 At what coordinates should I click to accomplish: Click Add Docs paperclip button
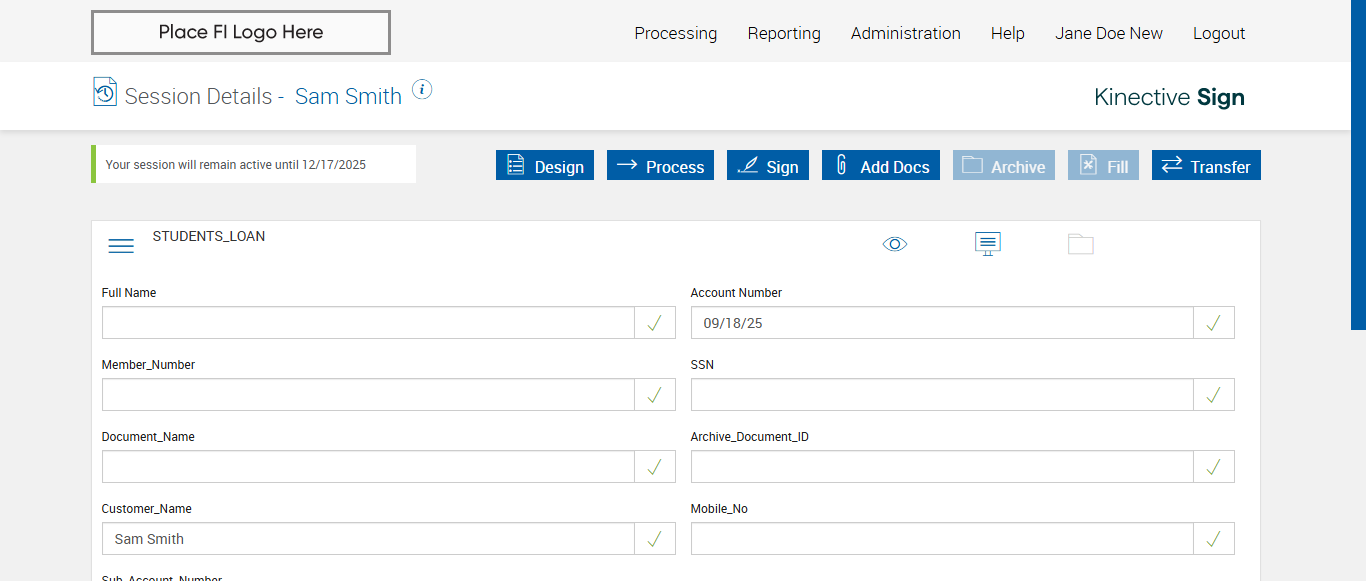tap(882, 166)
